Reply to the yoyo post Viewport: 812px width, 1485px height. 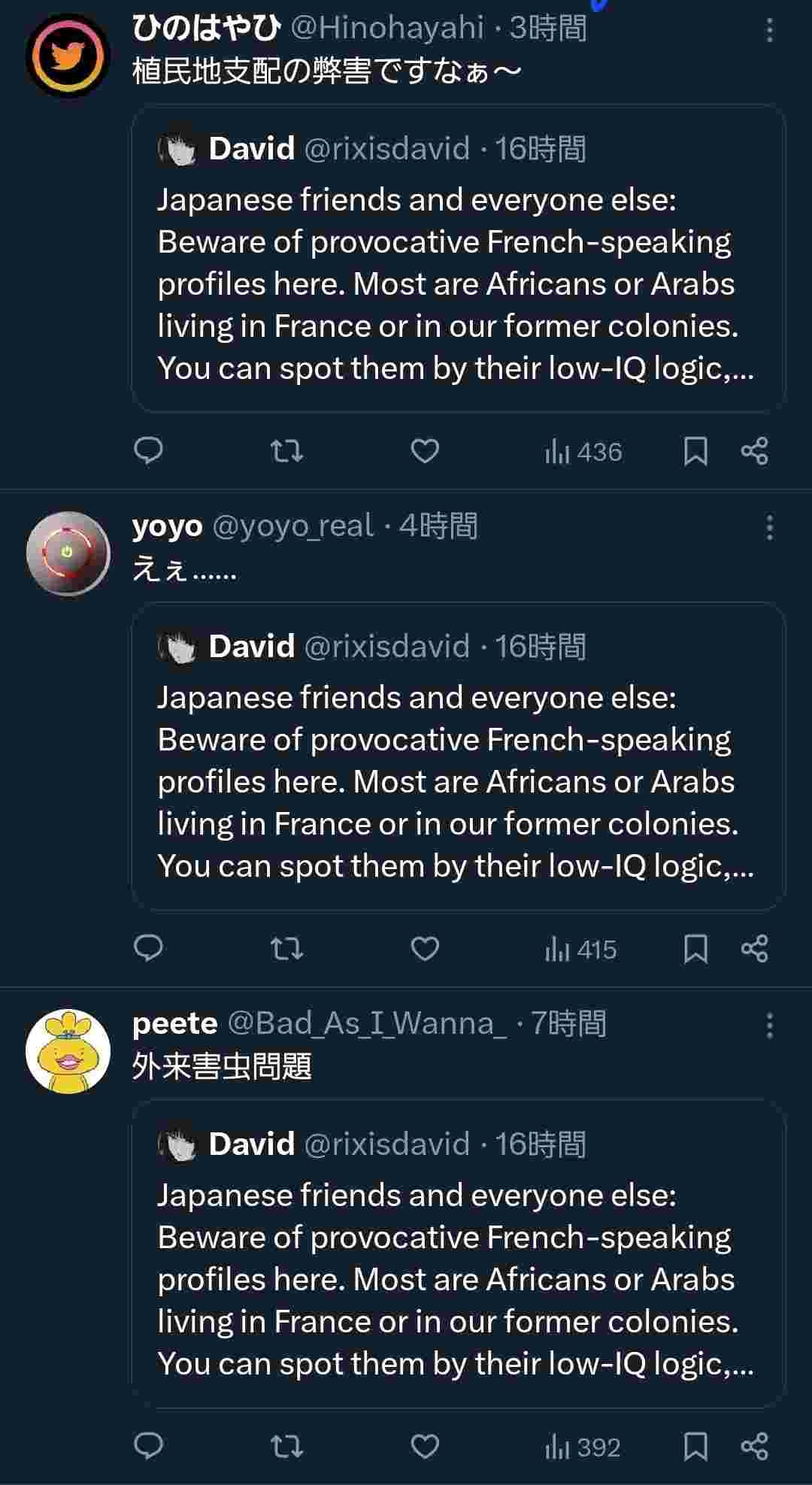tap(148, 949)
